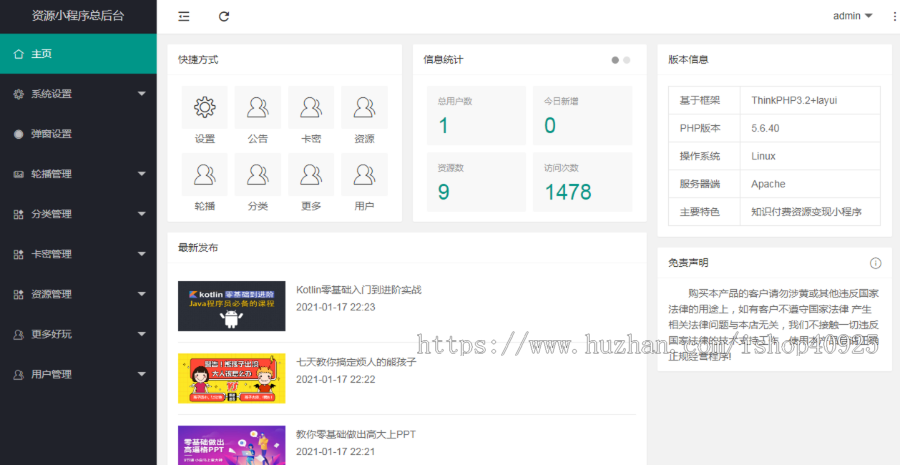Expand the 资源管理 menu arrow
The height and width of the screenshot is (465, 900).
pyautogui.click(x=142, y=294)
